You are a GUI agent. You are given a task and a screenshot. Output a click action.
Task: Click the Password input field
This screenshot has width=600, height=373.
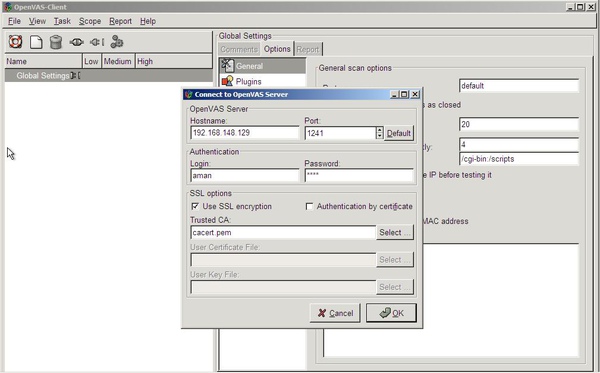coord(359,176)
